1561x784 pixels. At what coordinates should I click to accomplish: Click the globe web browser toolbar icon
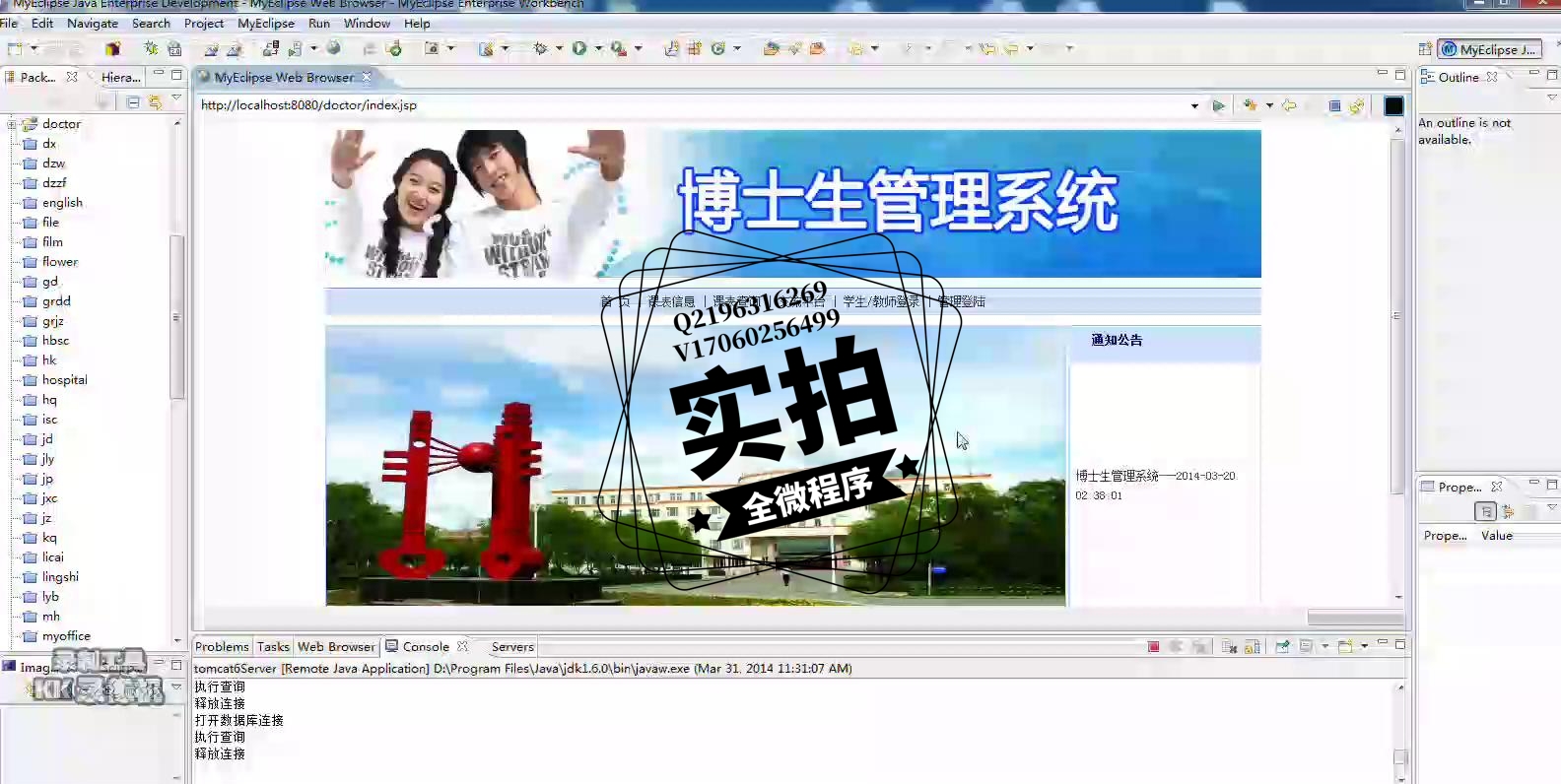(334, 48)
